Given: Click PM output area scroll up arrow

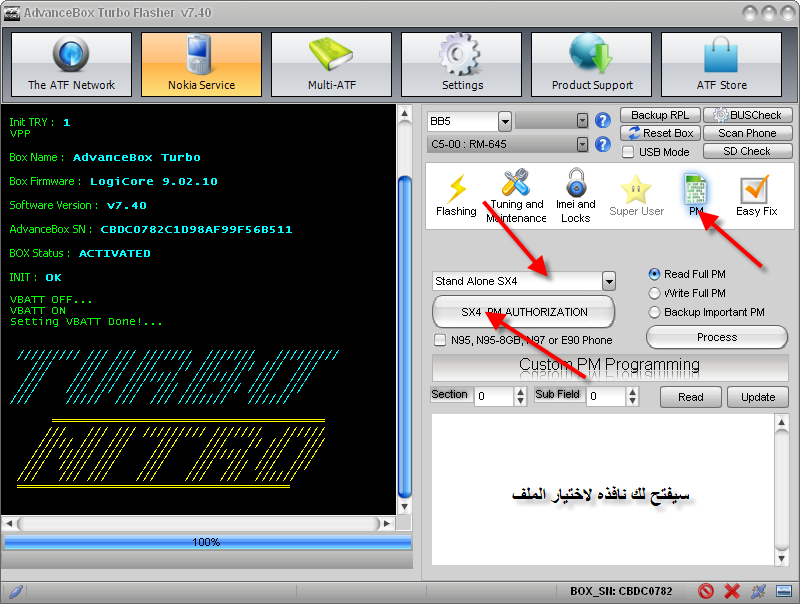Looking at the screenshot, I should [781, 422].
